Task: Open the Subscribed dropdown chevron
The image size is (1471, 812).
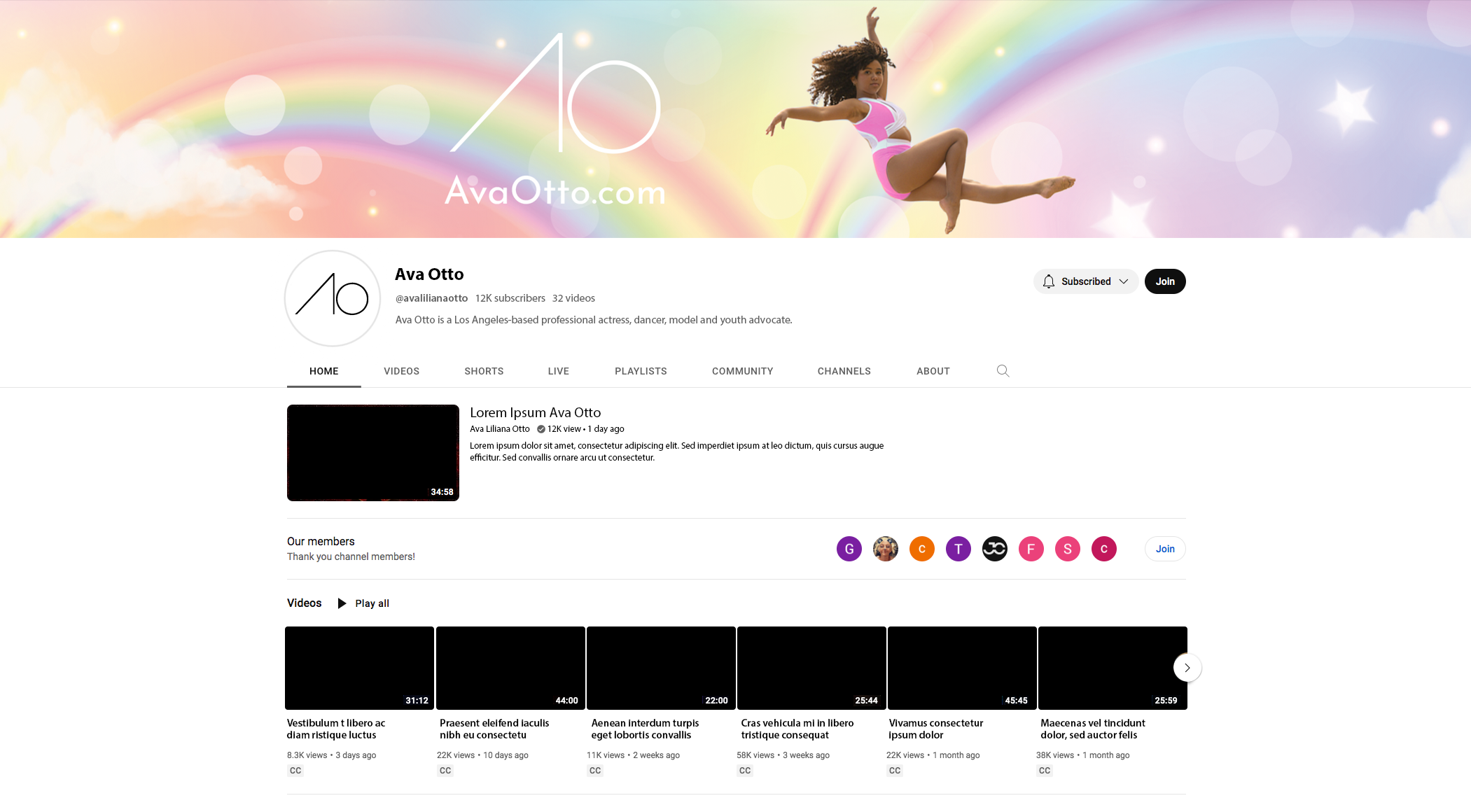Action: tap(1124, 281)
